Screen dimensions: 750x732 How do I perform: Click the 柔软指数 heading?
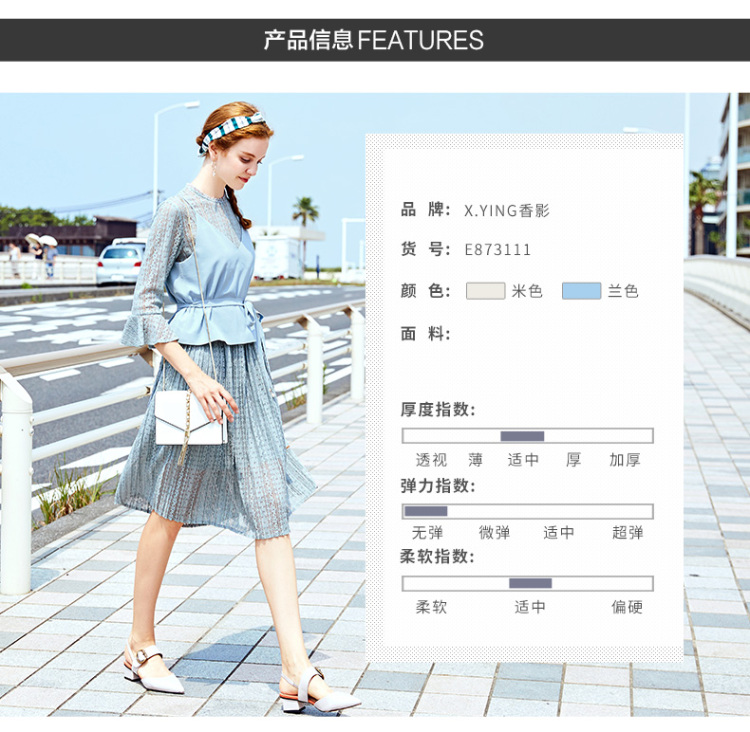(x=437, y=556)
